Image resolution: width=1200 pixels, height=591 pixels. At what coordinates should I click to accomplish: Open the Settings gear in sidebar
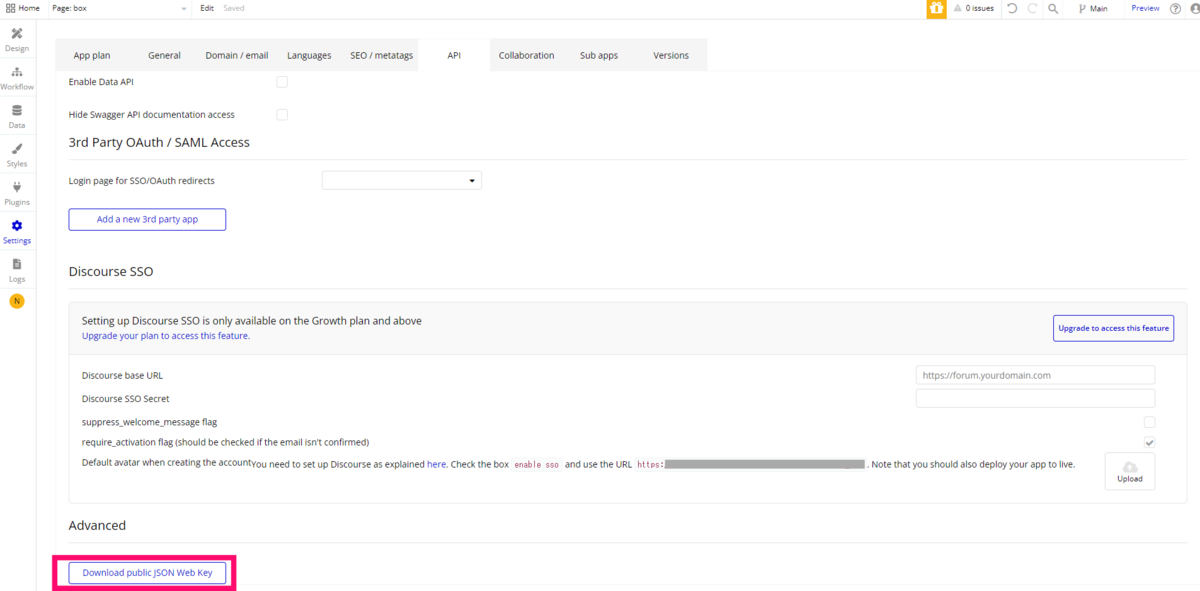click(17, 232)
